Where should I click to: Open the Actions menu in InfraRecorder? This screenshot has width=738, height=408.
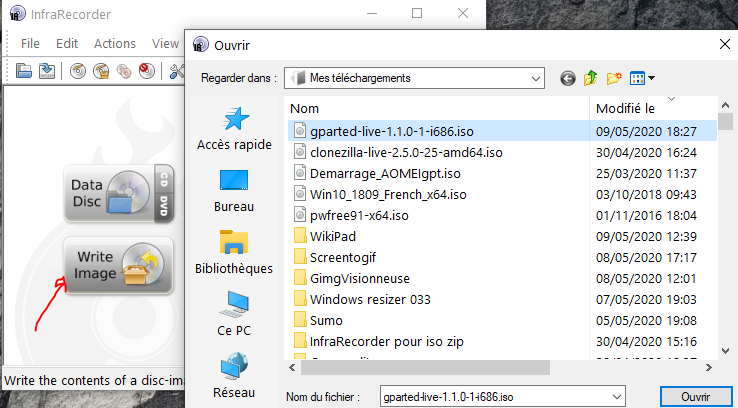pos(115,44)
